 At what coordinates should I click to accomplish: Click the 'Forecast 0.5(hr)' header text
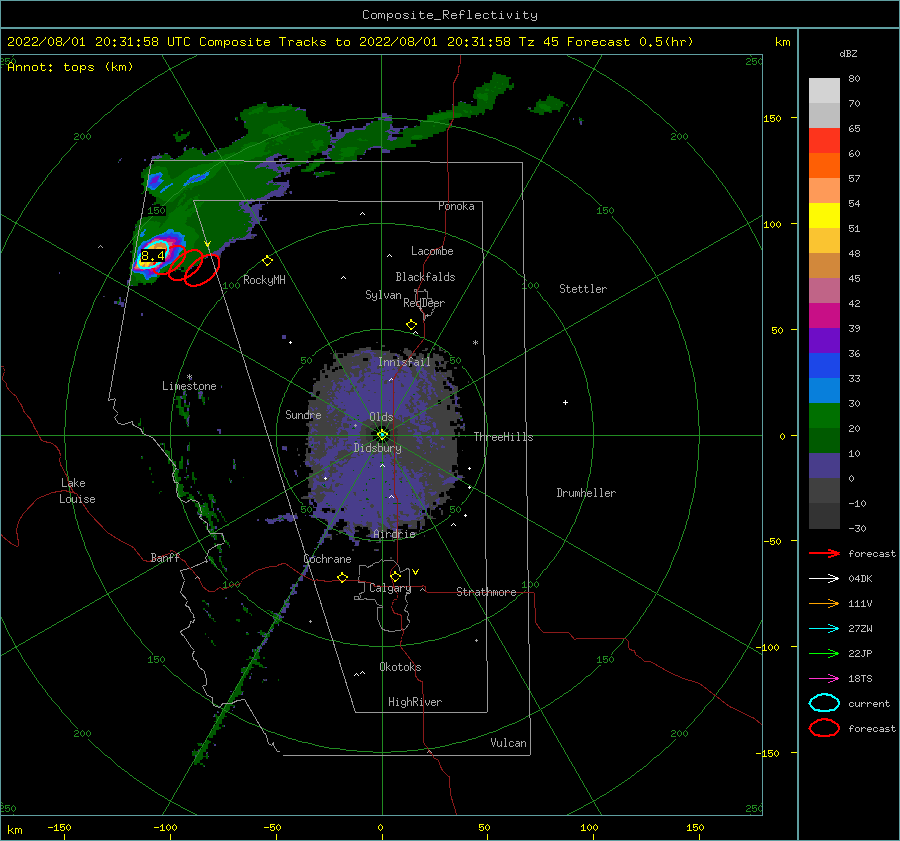point(630,42)
